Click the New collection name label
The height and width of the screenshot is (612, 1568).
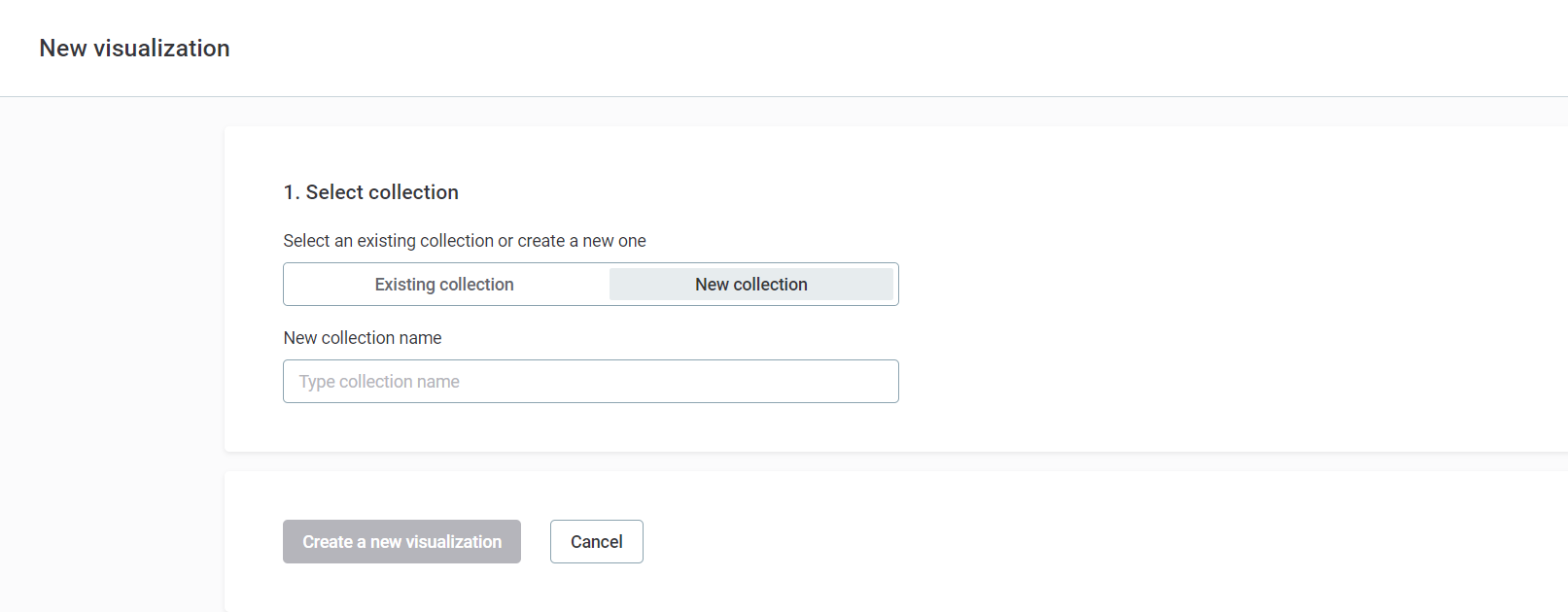click(x=362, y=338)
